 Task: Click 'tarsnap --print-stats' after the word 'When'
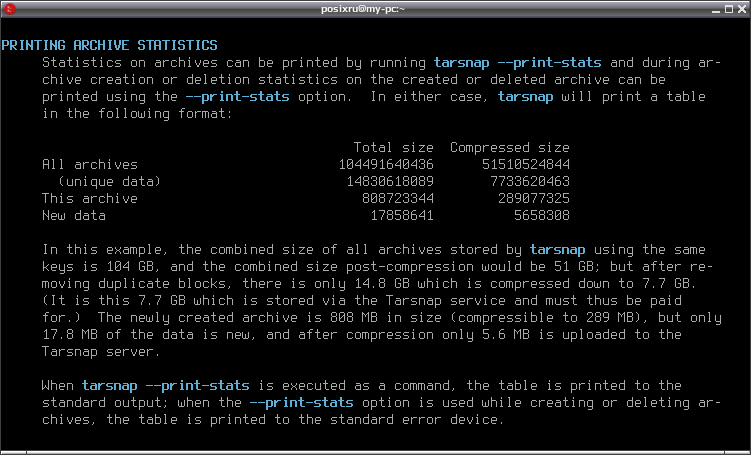pyautogui.click(x=166, y=385)
